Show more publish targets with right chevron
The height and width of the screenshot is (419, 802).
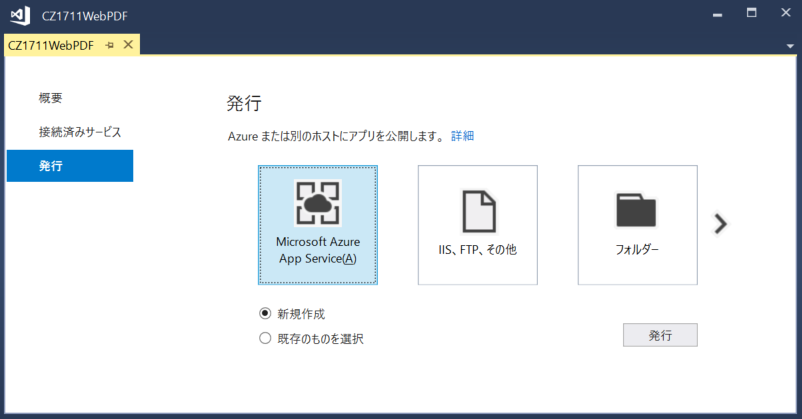[721, 224]
